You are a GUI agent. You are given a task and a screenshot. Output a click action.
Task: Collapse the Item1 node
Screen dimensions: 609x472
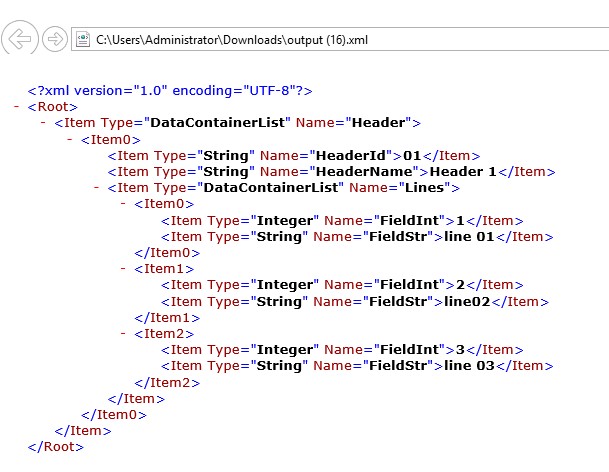point(123,269)
